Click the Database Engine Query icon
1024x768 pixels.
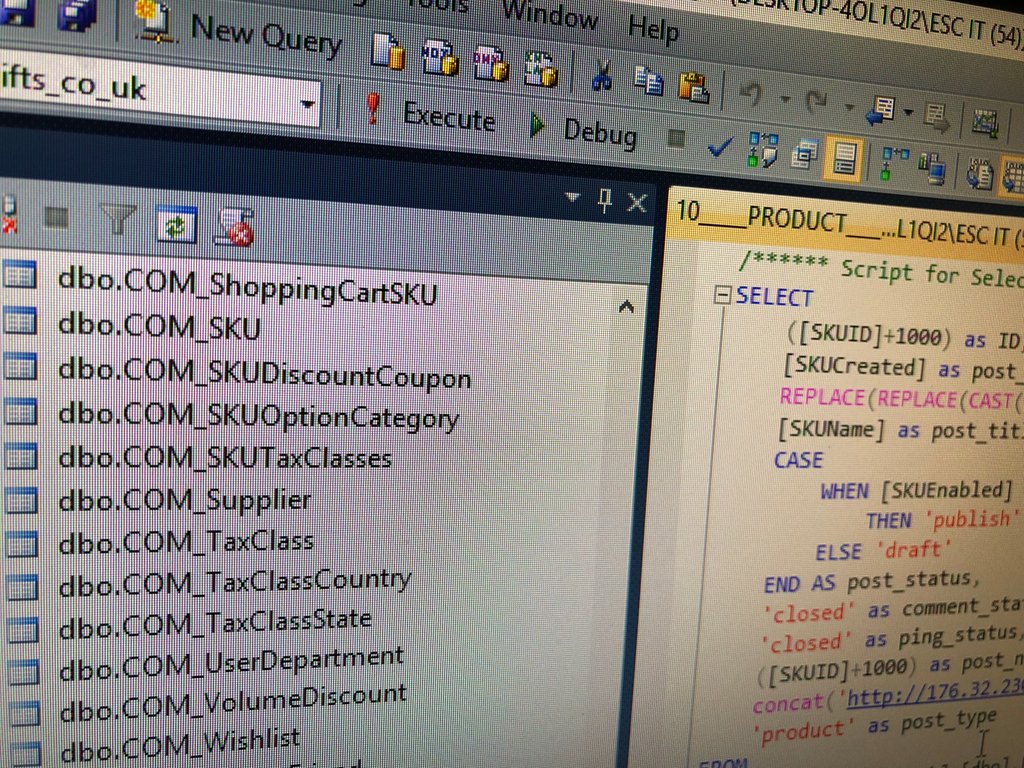coord(388,52)
